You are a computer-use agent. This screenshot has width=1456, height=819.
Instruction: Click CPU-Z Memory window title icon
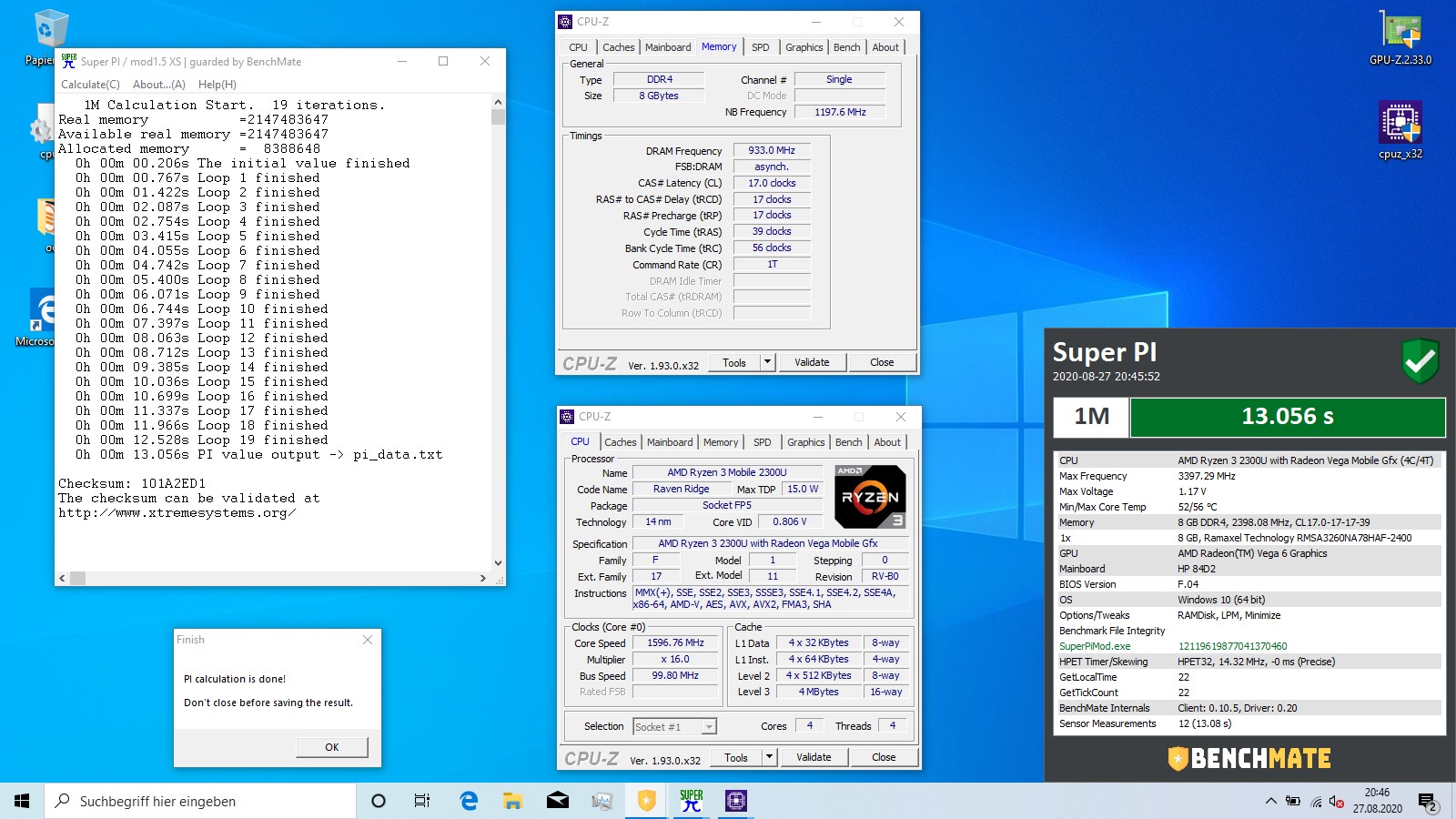point(565,22)
